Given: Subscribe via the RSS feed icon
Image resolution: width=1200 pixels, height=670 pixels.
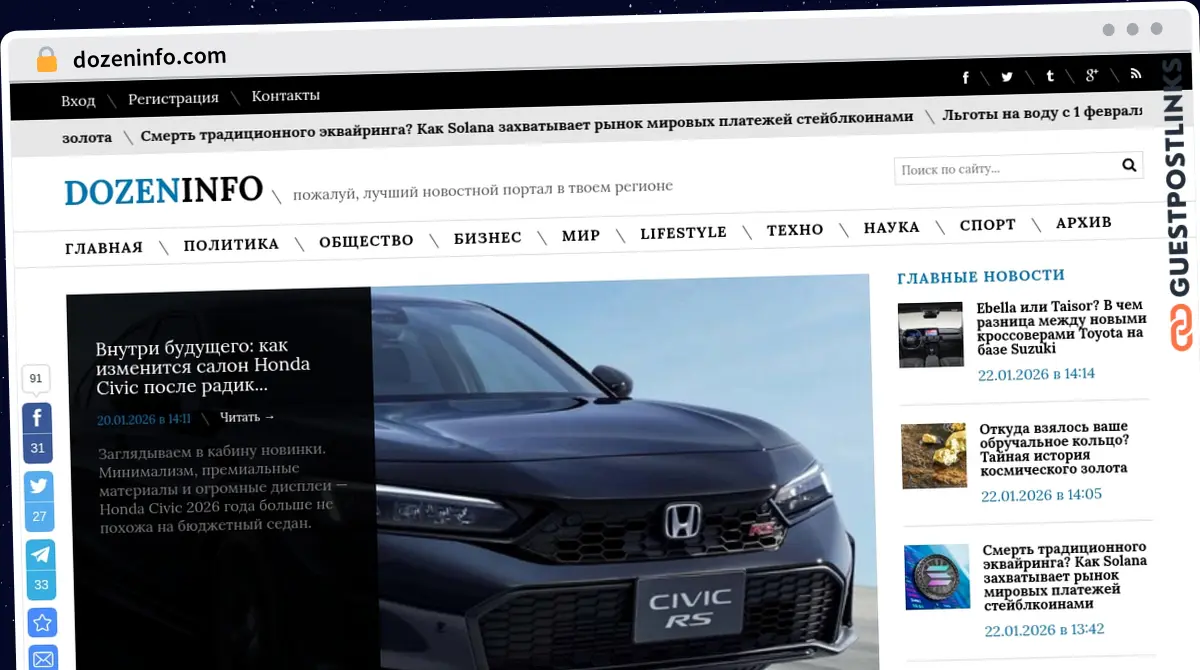Looking at the screenshot, I should 1135,75.
